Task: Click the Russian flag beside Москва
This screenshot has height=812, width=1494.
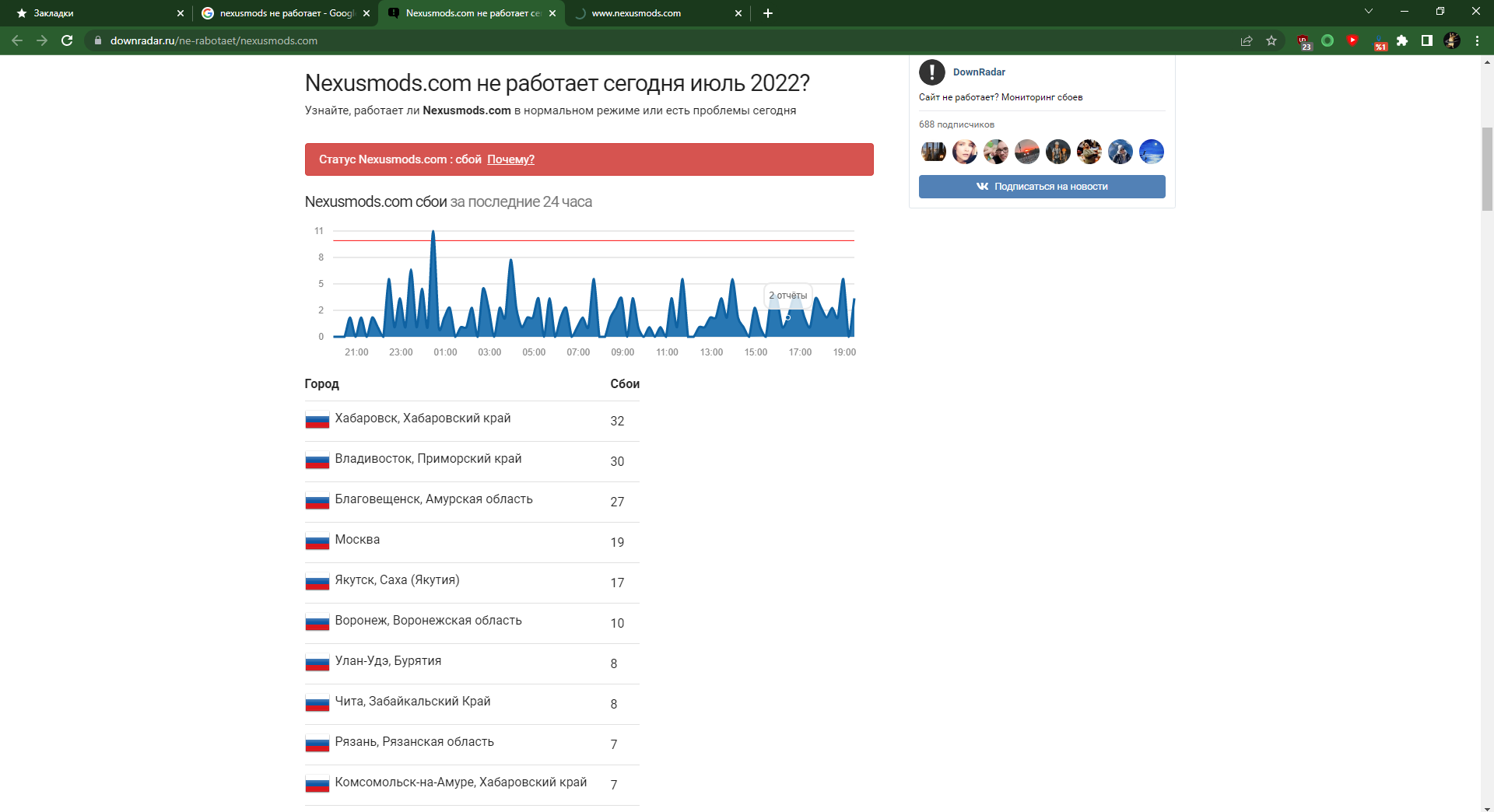Action: [x=317, y=541]
